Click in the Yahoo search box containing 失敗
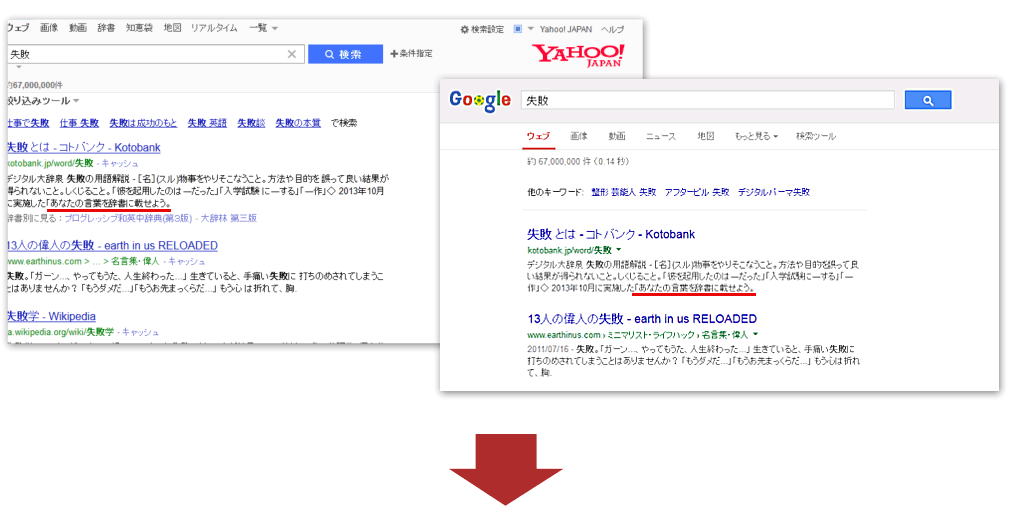 click(x=156, y=54)
